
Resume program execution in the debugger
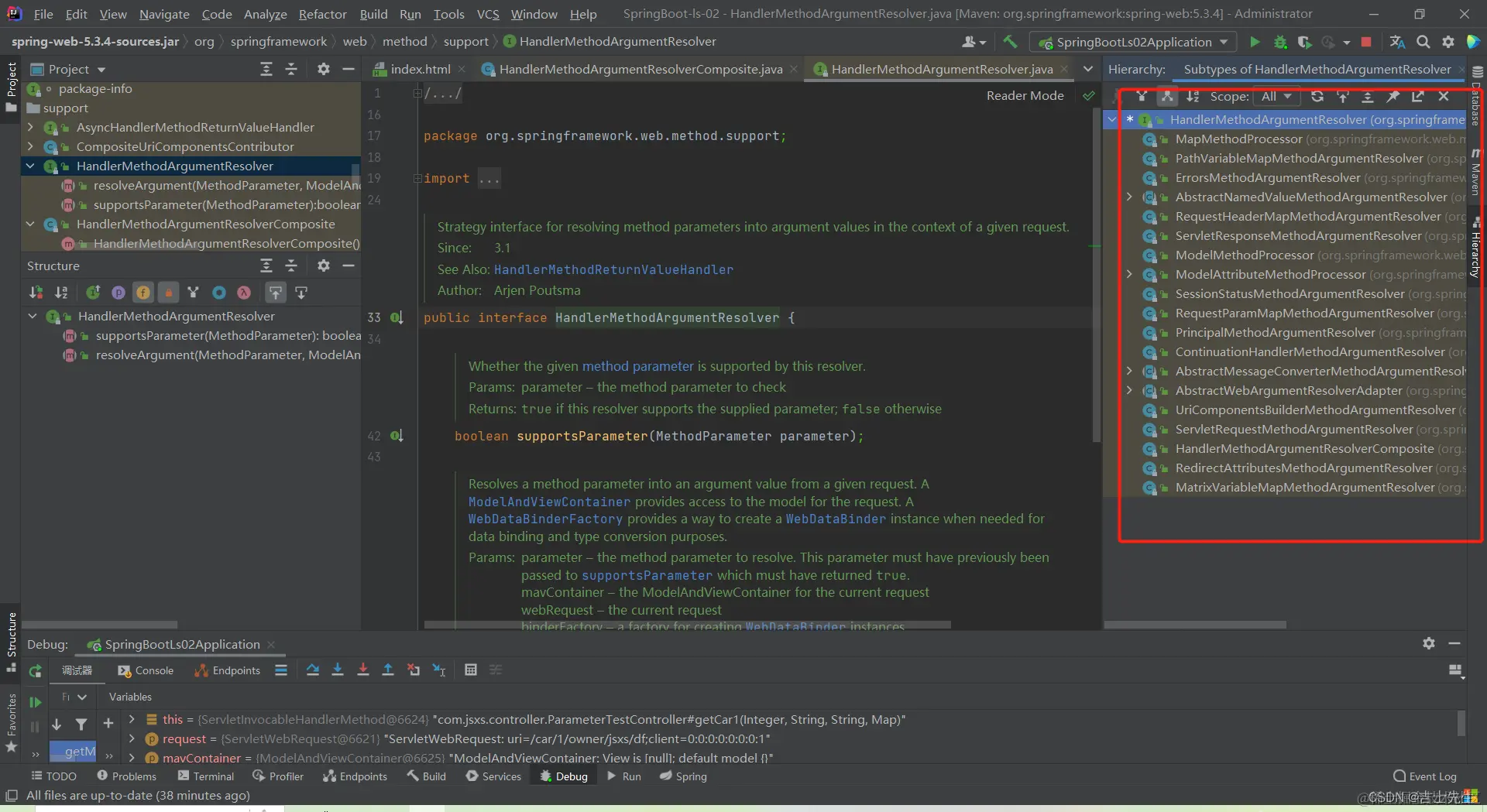[35, 702]
